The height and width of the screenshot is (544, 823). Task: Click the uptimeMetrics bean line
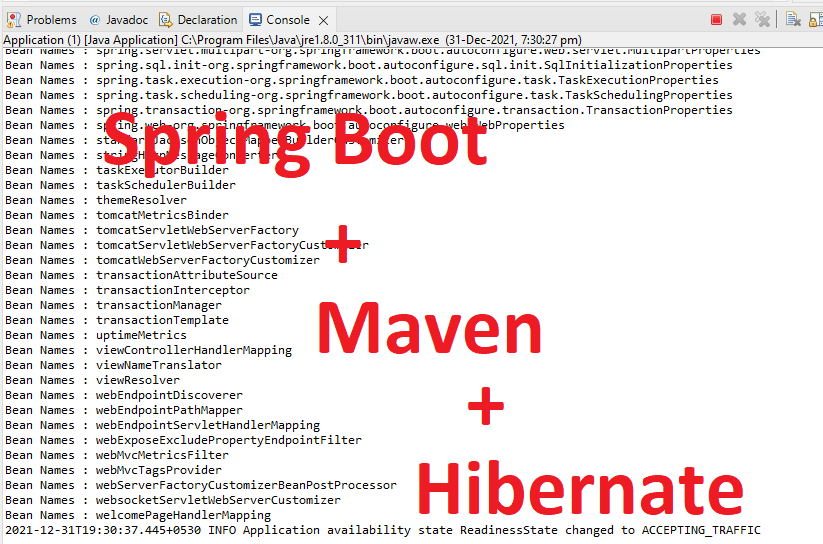(96, 335)
